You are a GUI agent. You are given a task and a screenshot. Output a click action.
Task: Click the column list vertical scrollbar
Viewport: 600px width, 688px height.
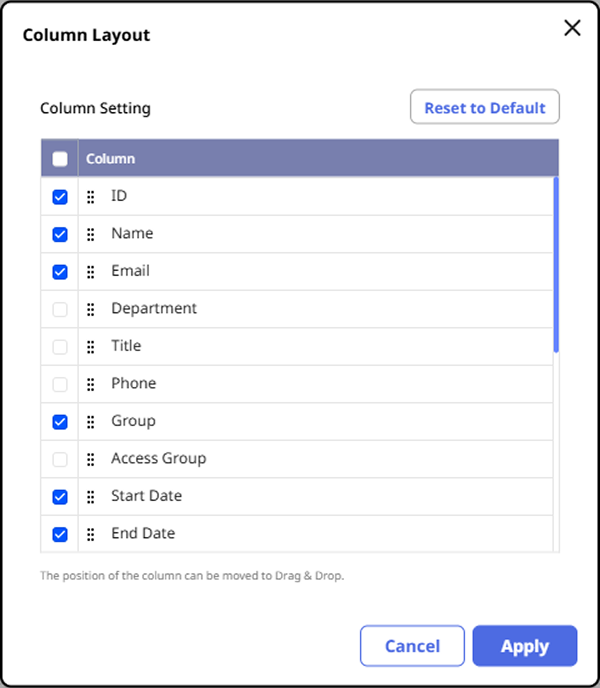coord(556,265)
